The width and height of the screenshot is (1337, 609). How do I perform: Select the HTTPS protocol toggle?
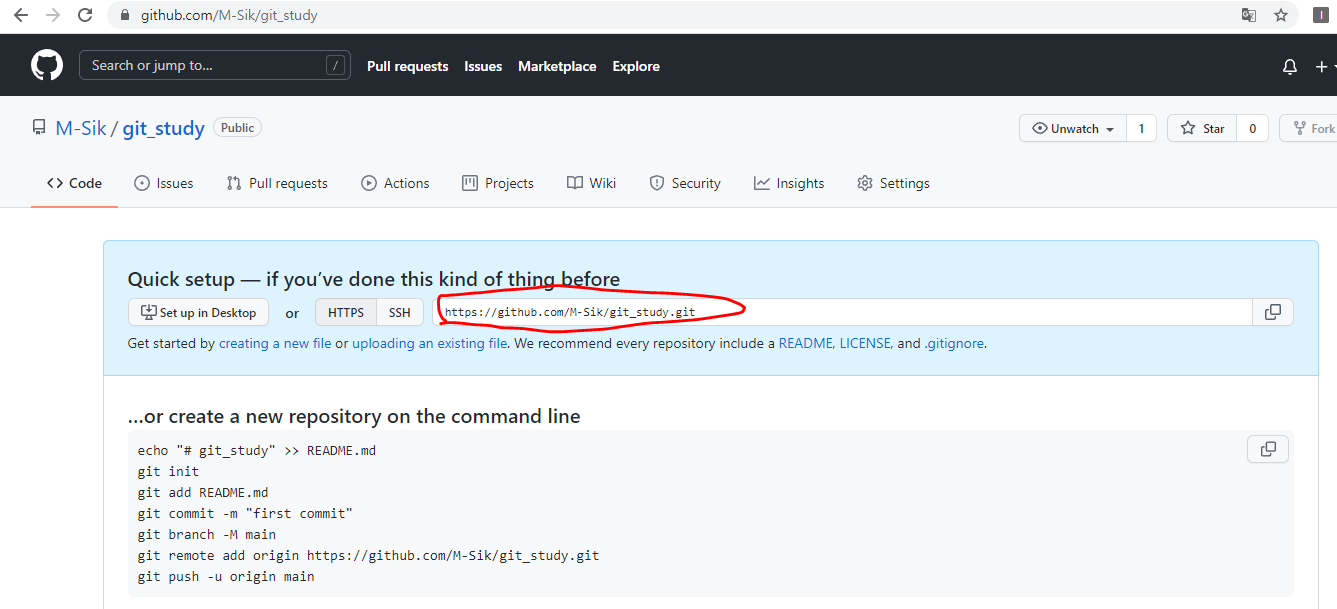pos(346,312)
